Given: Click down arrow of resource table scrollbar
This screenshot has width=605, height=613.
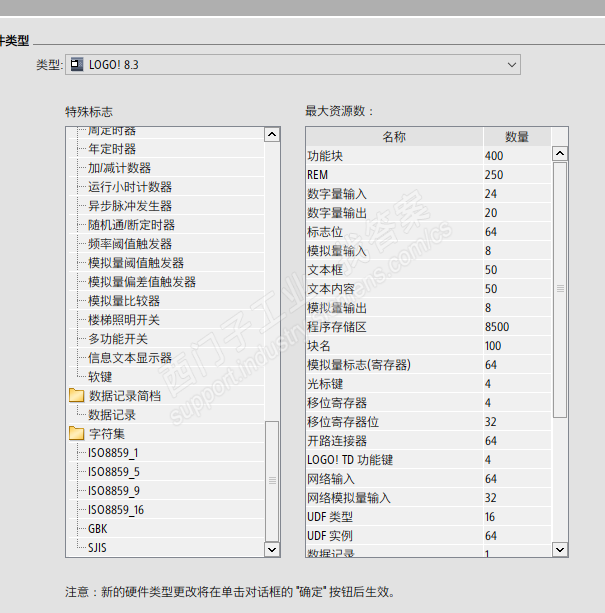Looking at the screenshot, I should (x=560, y=550).
